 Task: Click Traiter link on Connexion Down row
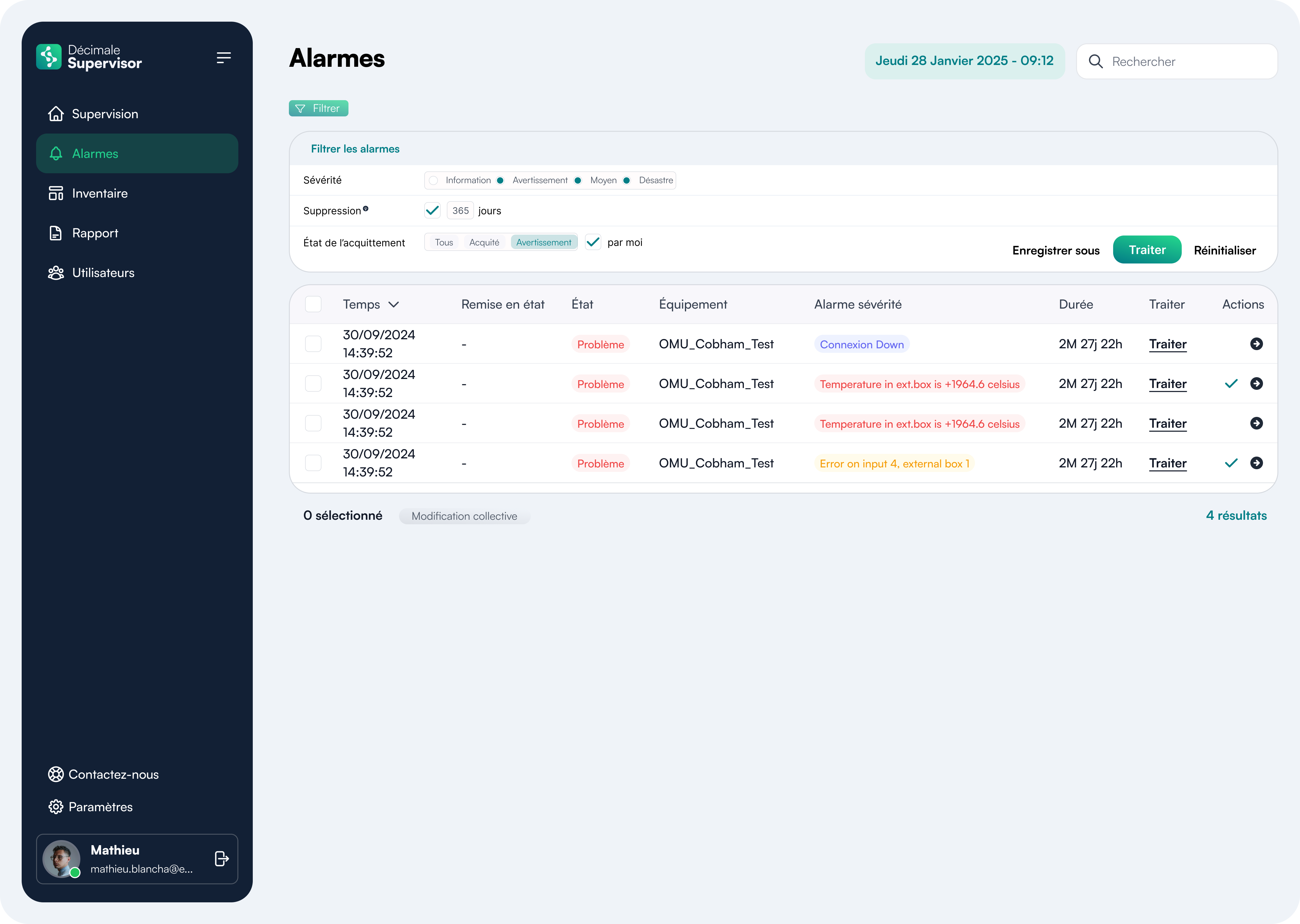point(1168,344)
